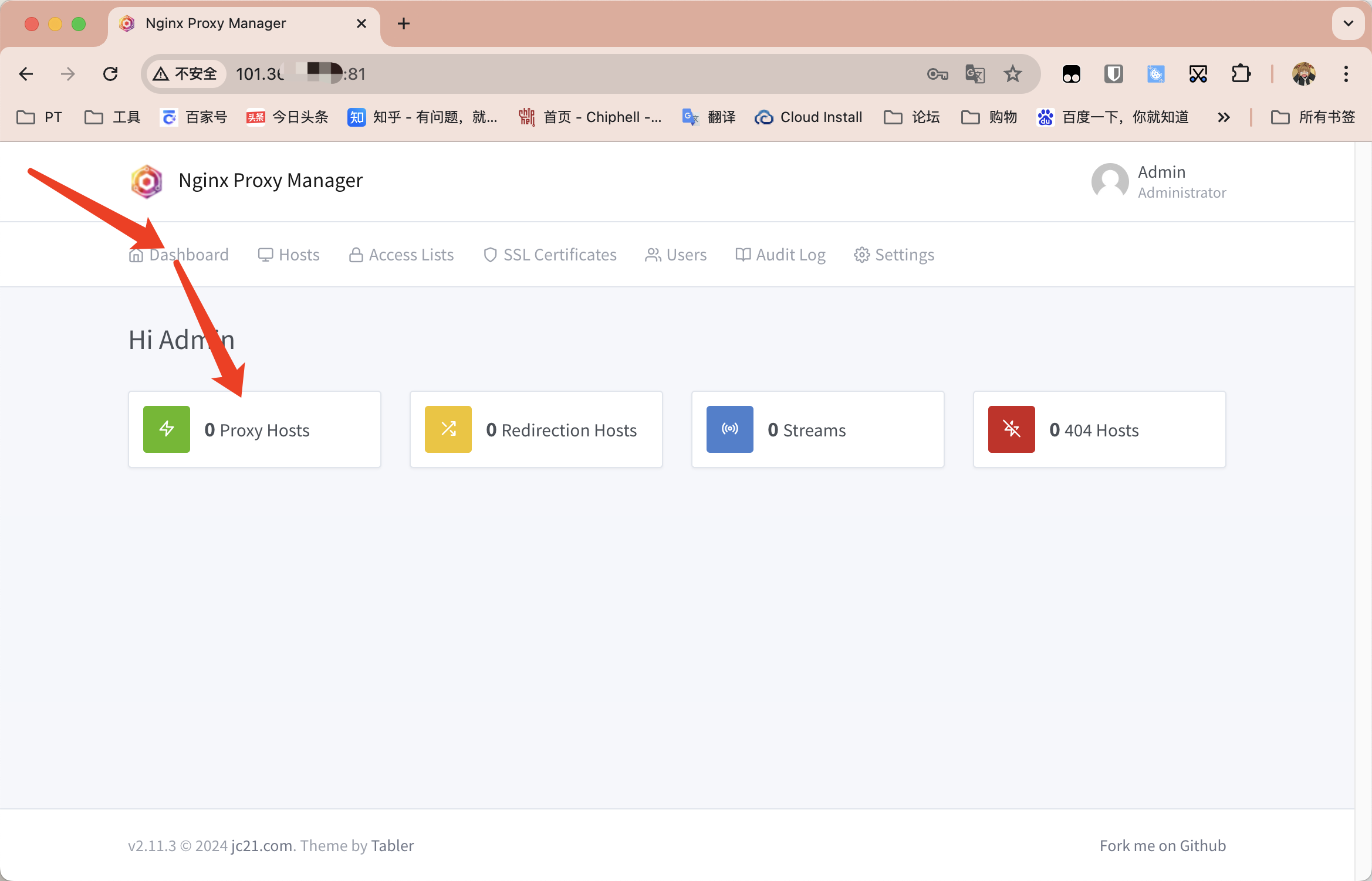Open the 论坛 bookmarks folder

(912, 117)
